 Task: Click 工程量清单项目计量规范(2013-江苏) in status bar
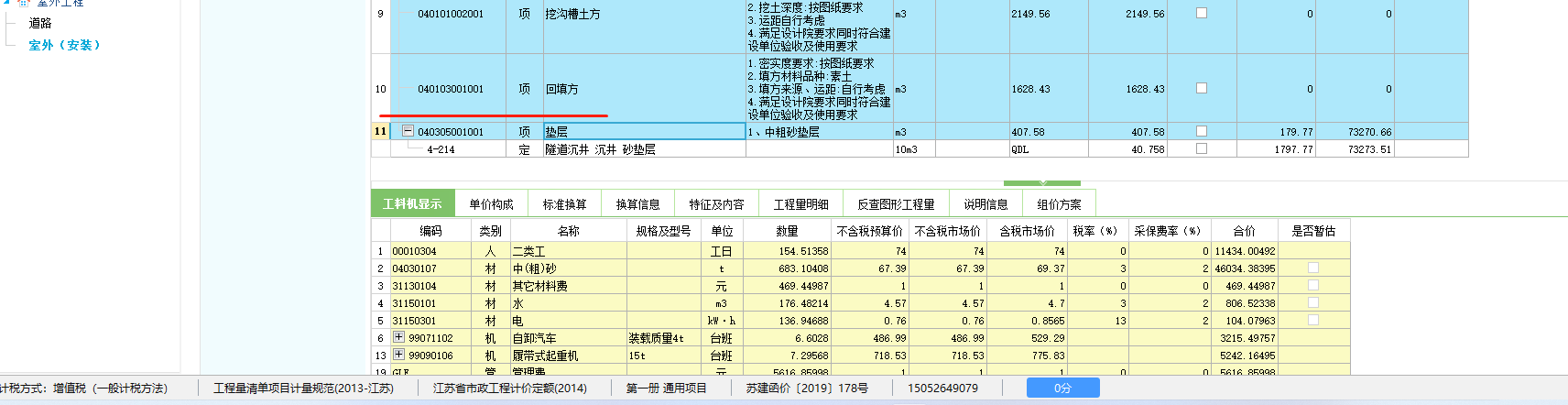pos(303,388)
